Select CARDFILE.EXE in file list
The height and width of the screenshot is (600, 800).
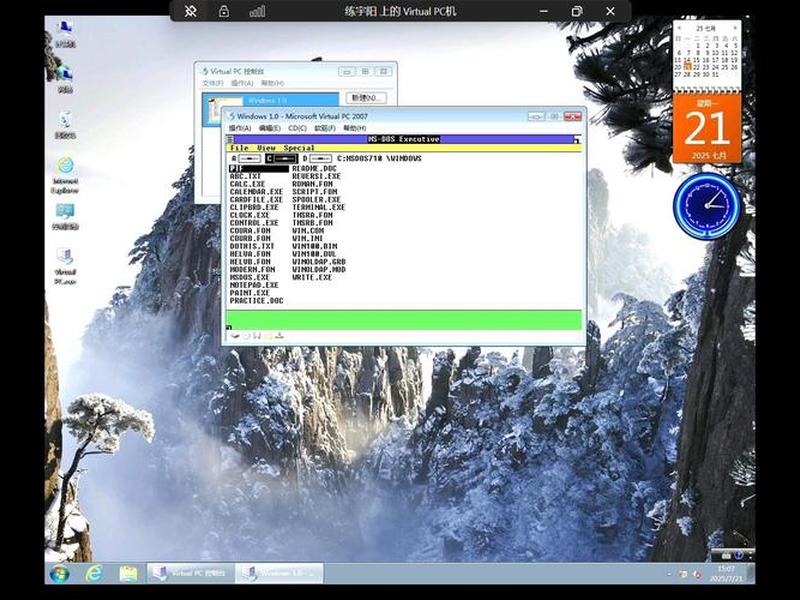(x=256, y=199)
